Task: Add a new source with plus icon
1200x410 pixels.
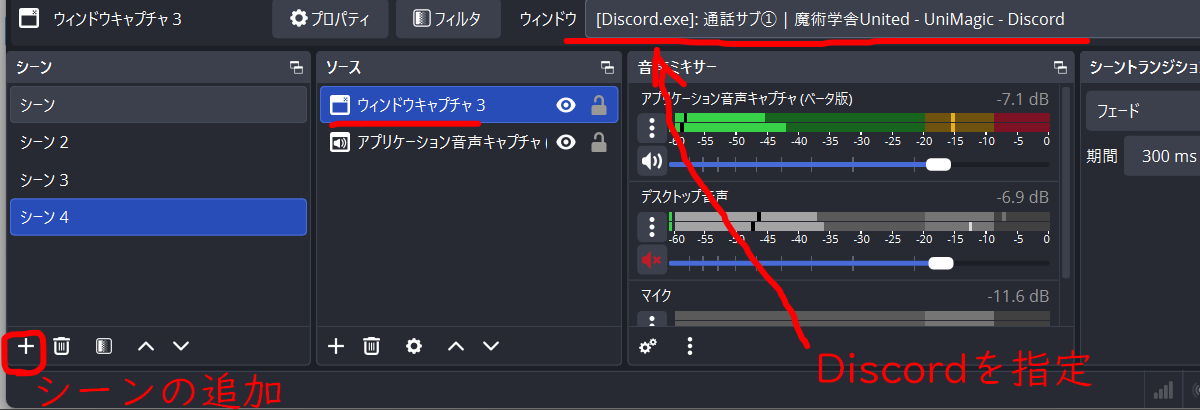Action: (336, 346)
